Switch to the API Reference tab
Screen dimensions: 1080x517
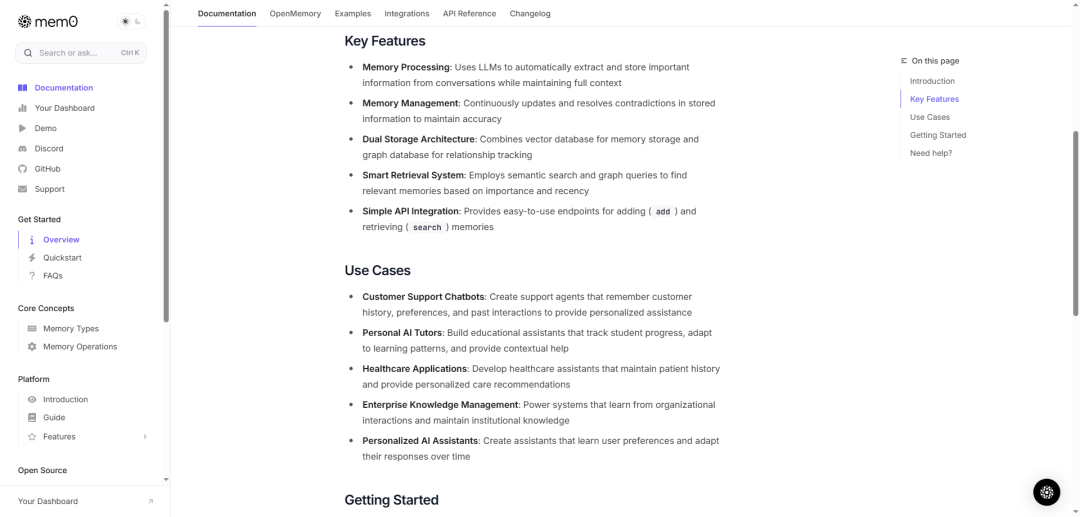(469, 14)
